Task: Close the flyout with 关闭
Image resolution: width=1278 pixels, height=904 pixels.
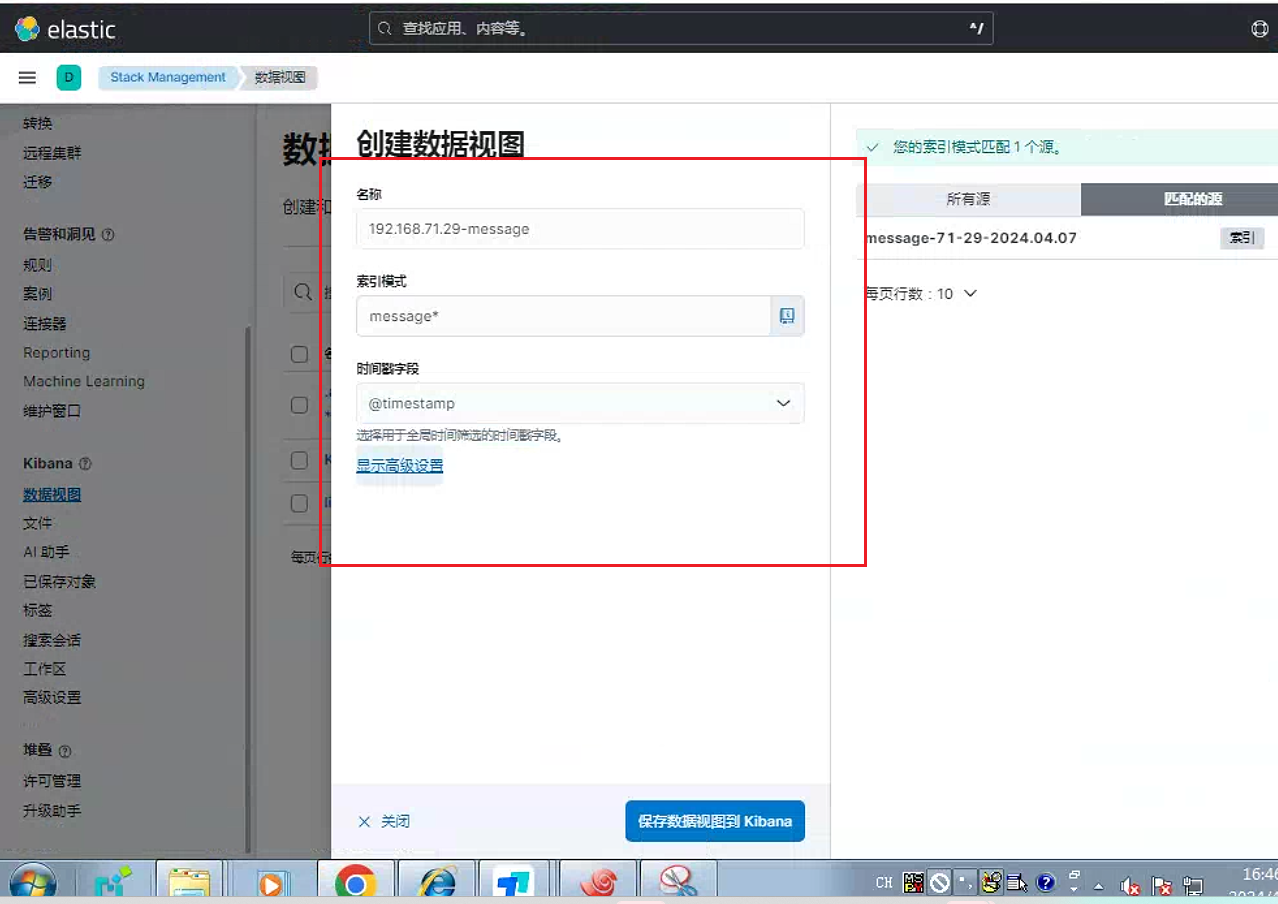Action: click(x=384, y=821)
